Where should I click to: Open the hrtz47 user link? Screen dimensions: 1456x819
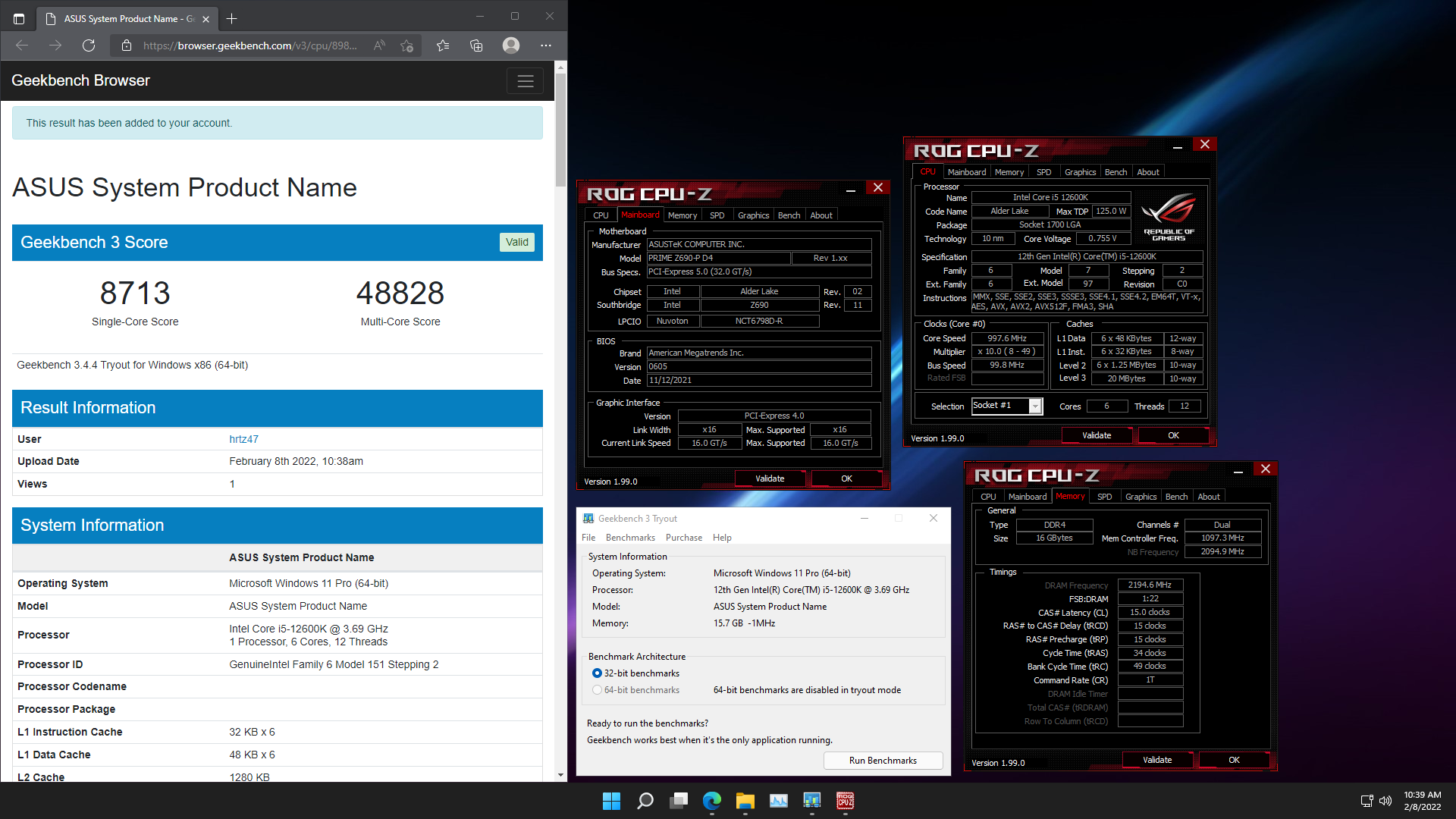[243, 439]
